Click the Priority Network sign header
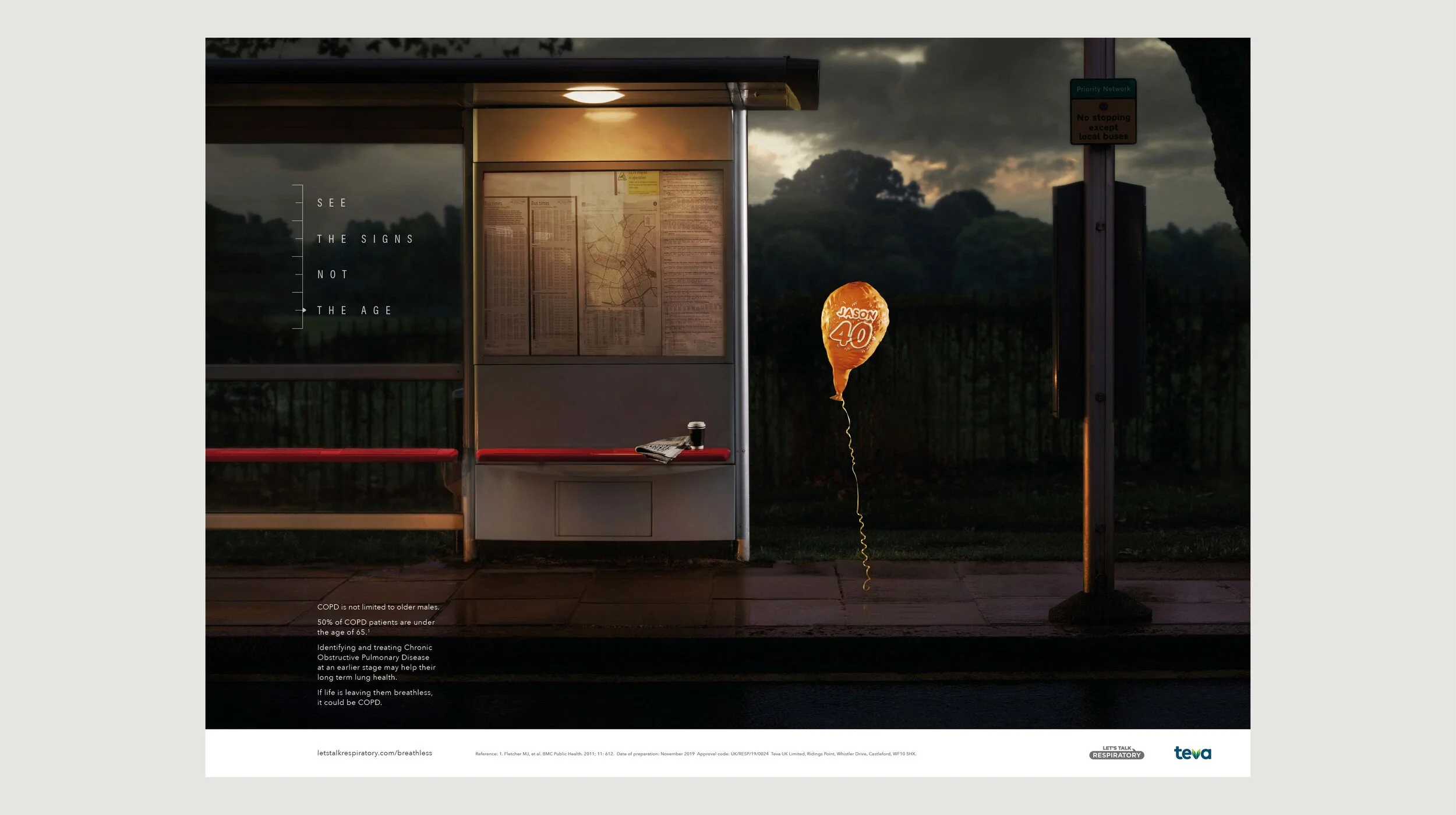This screenshot has height=815, width=1456. 1103,89
